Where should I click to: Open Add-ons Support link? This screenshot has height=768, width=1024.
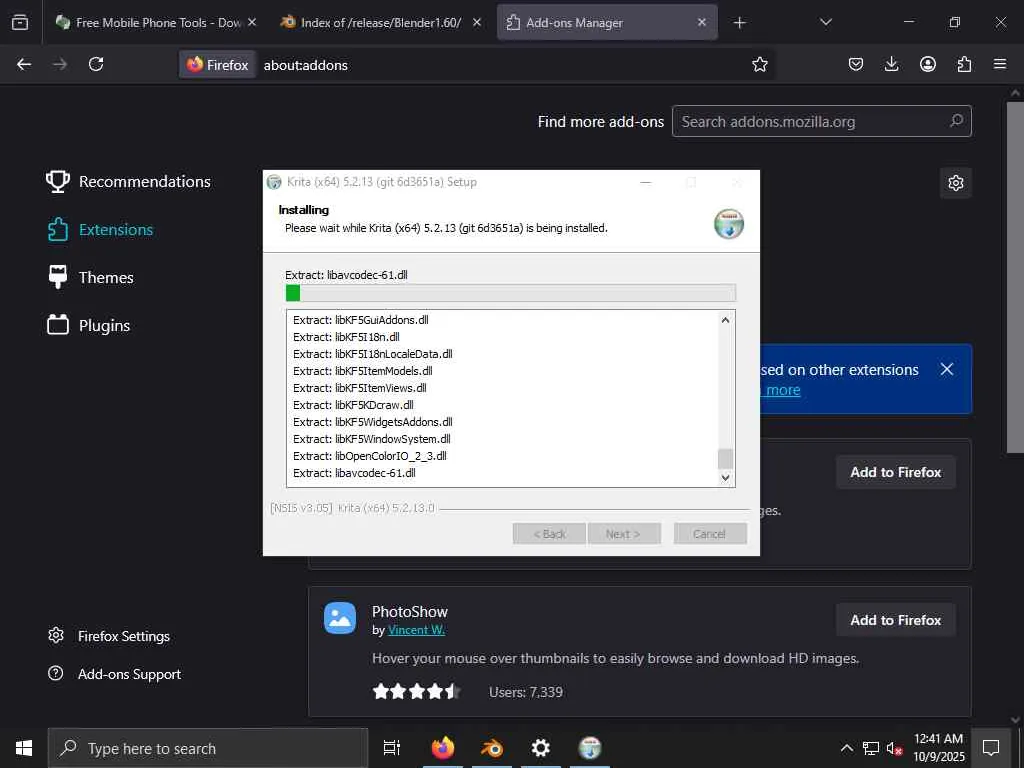115,674
